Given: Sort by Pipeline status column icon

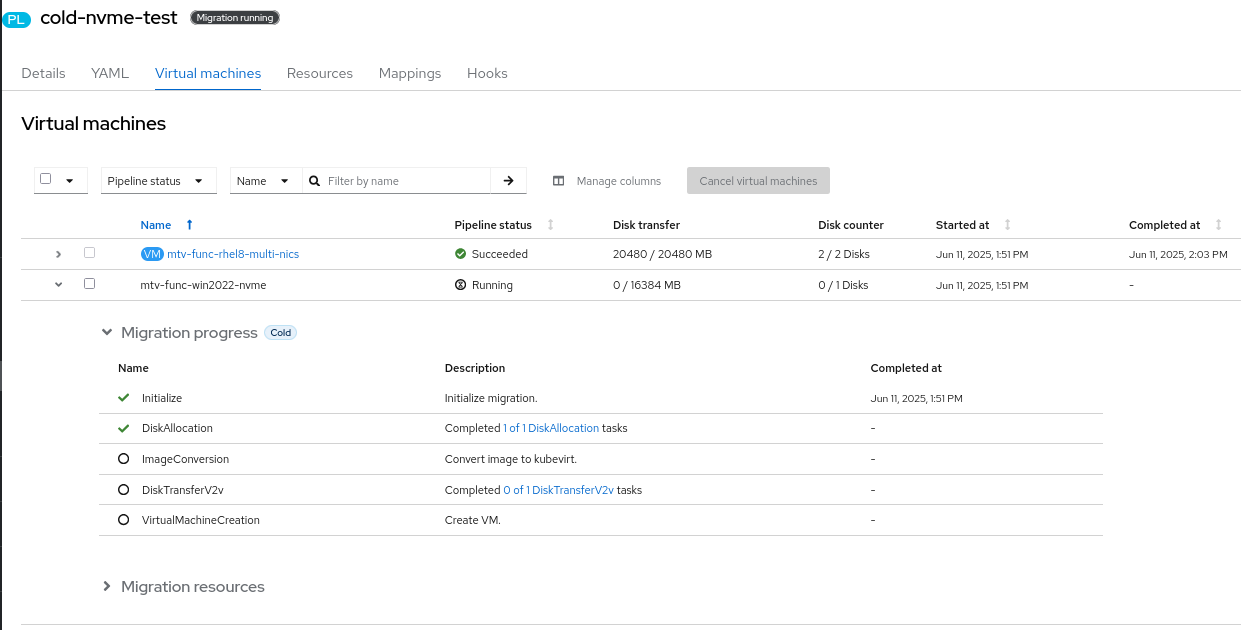Looking at the screenshot, I should point(550,225).
